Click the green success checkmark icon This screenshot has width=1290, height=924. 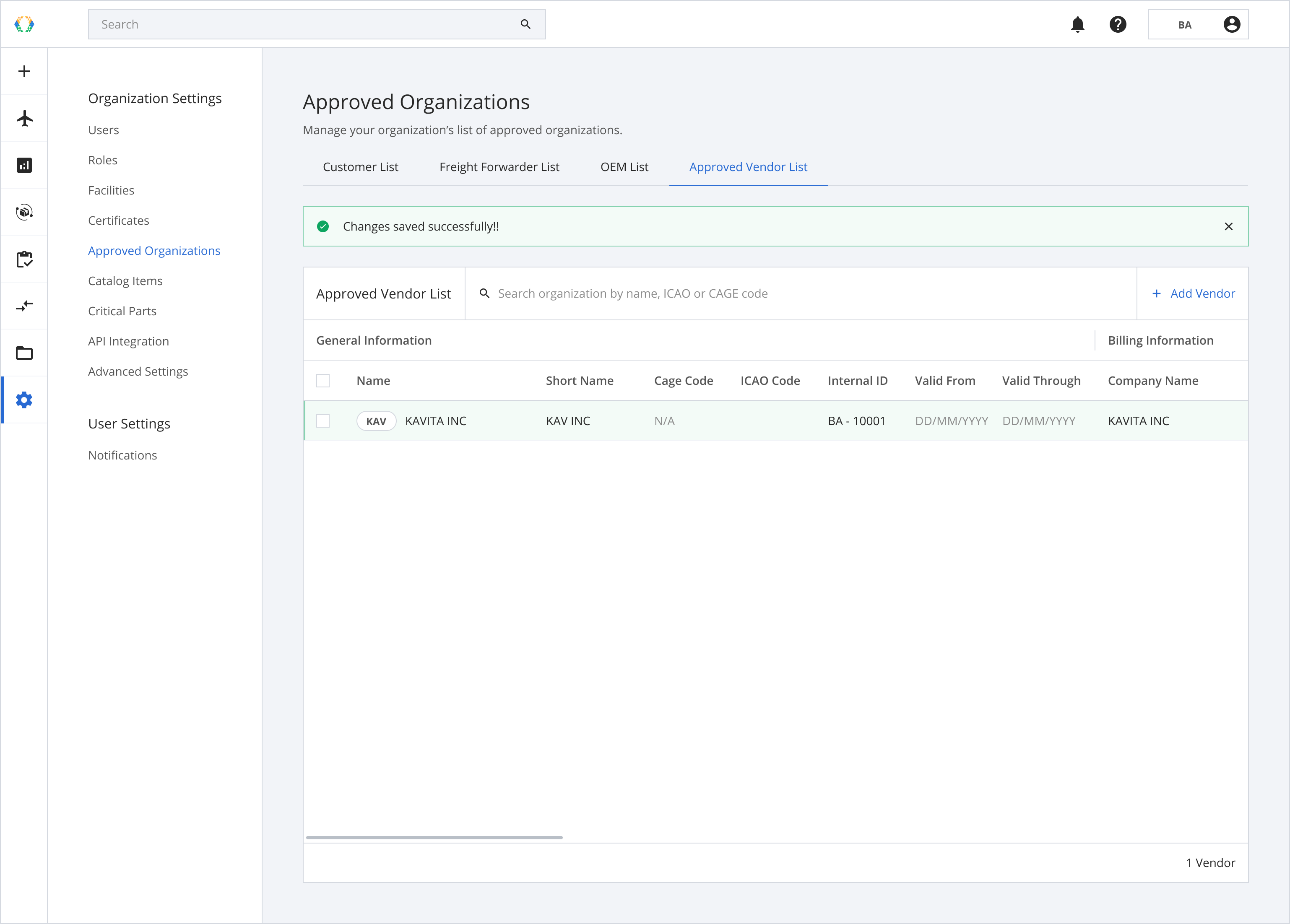[x=323, y=226]
